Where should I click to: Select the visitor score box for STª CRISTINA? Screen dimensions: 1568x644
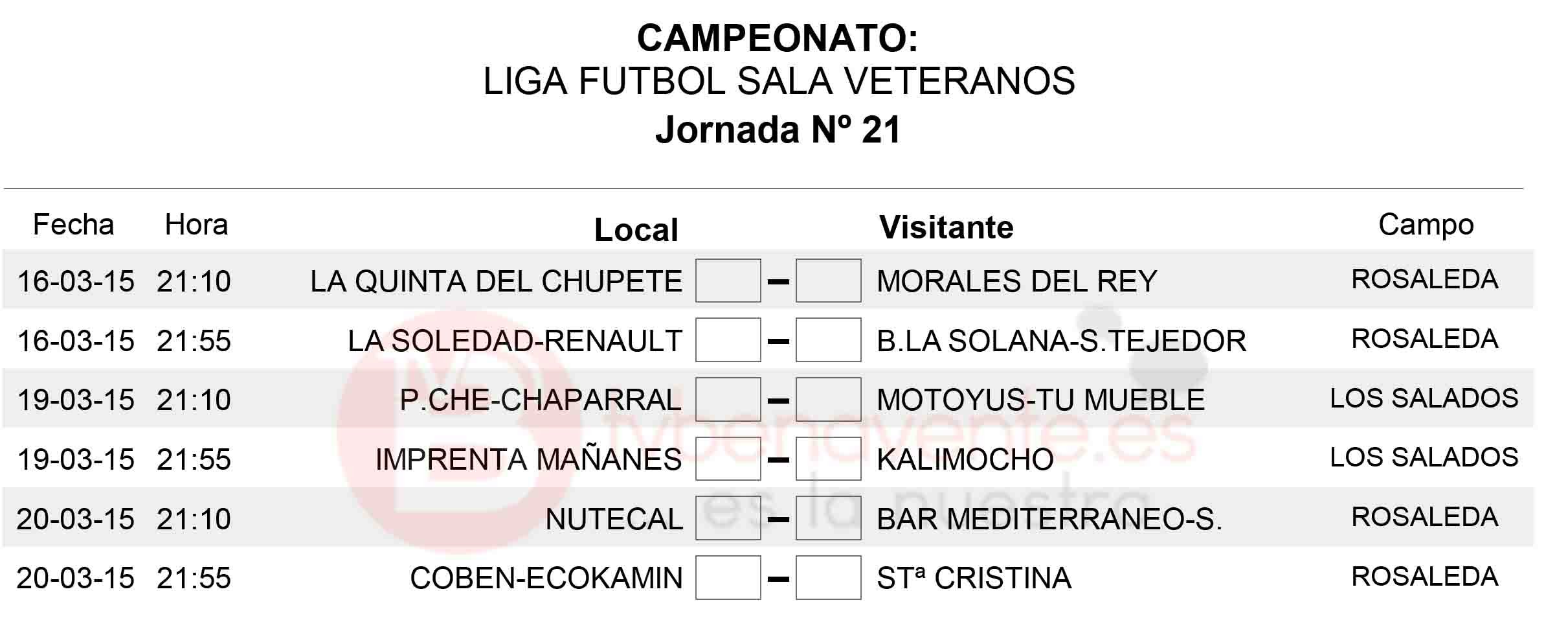coord(828,577)
